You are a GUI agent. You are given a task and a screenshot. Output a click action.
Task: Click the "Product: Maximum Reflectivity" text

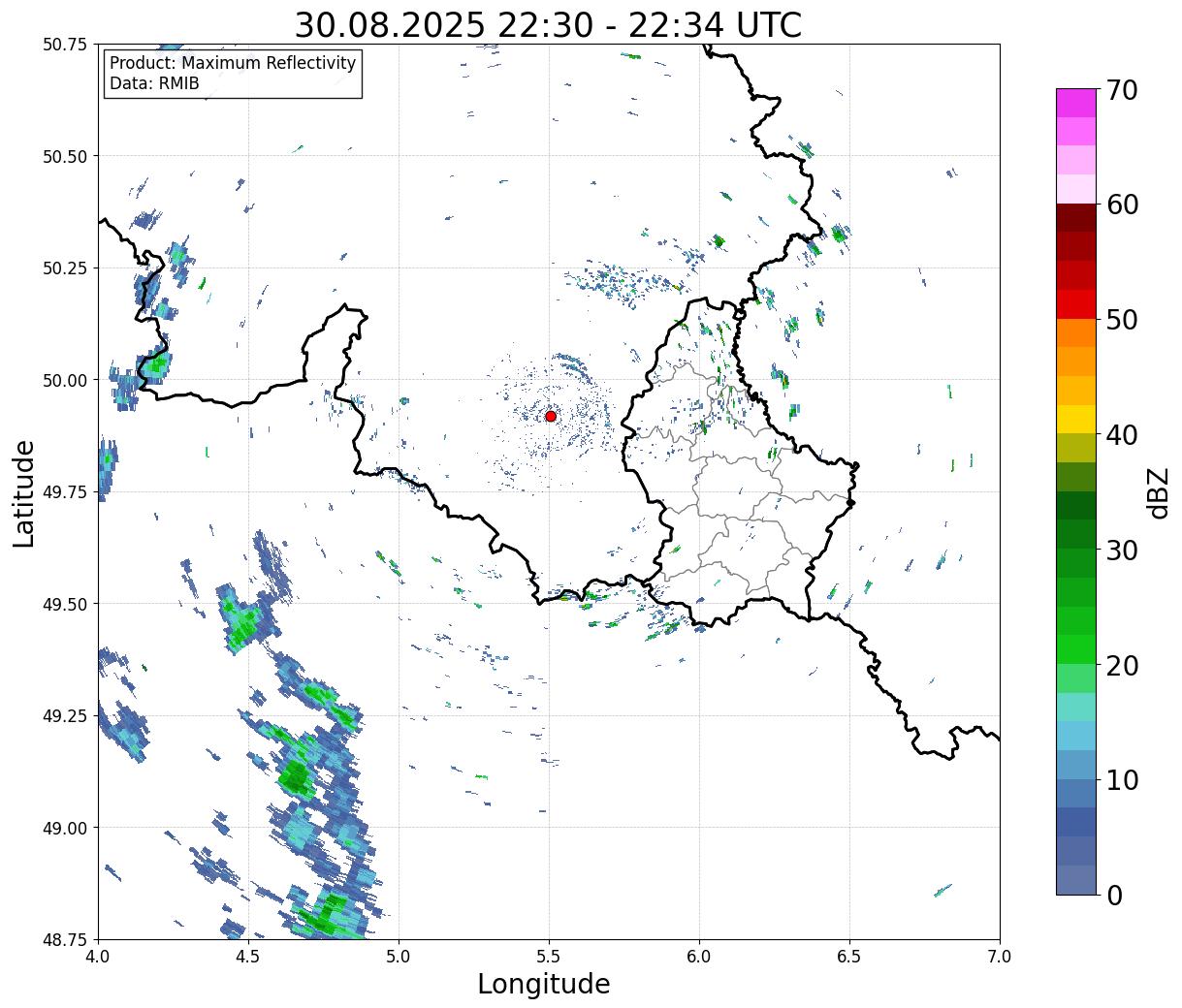[233, 63]
